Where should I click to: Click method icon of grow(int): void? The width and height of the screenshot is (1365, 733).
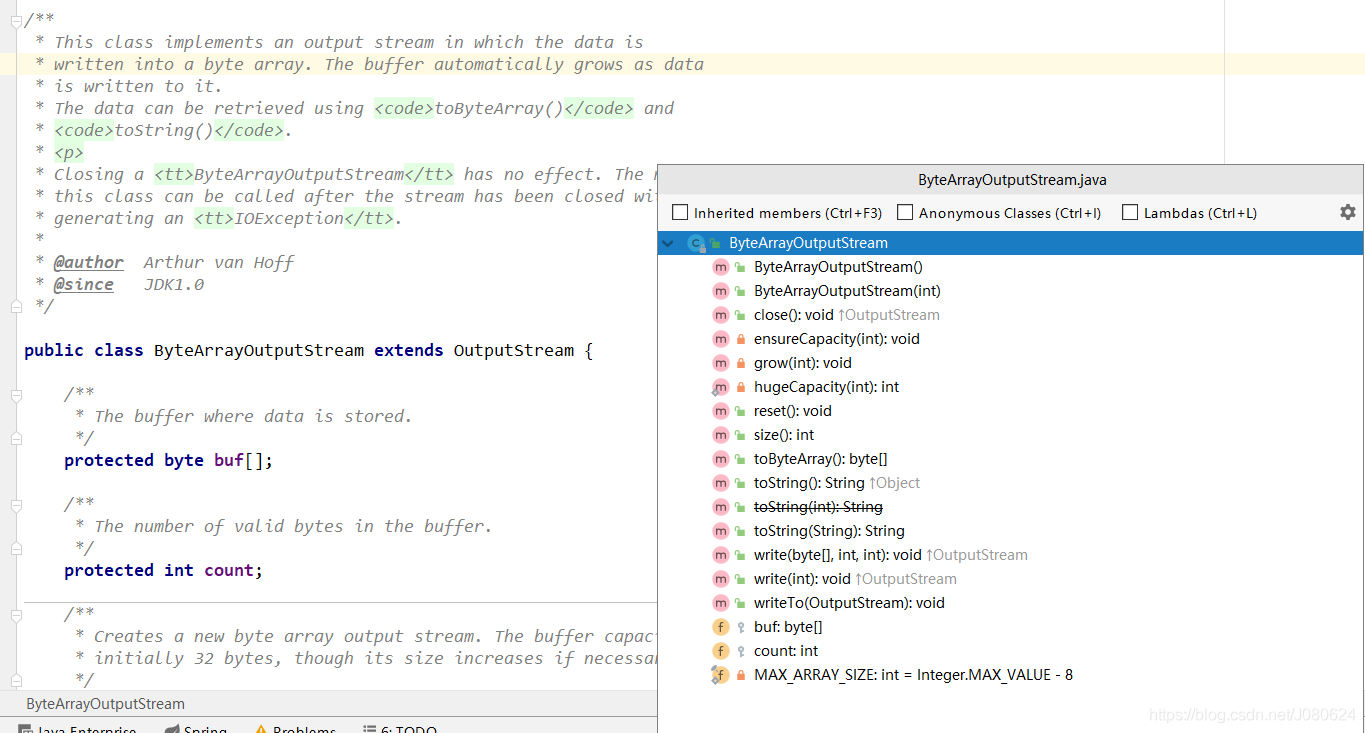point(720,363)
